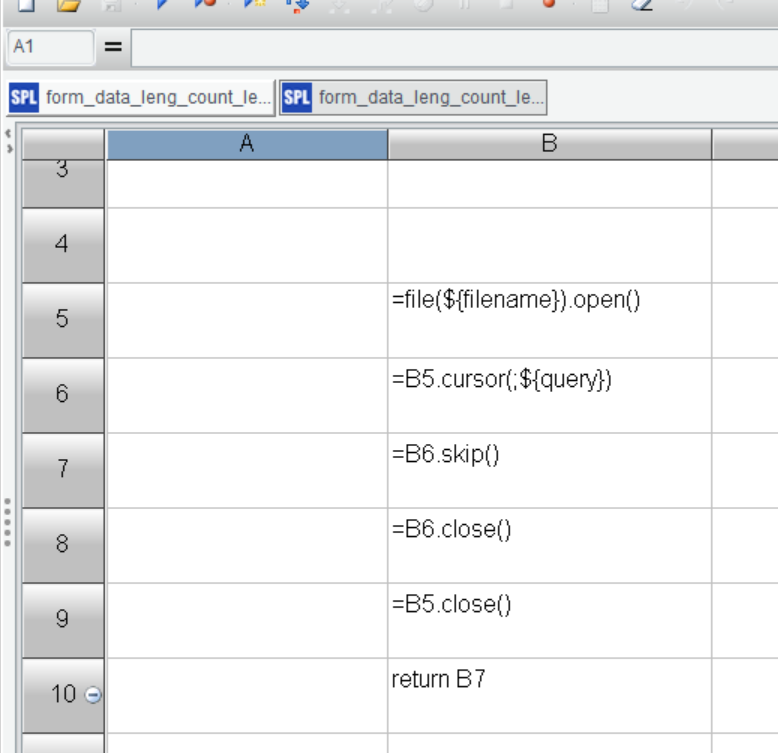
Task: Select row 3 header
Action: [x=63, y=183]
